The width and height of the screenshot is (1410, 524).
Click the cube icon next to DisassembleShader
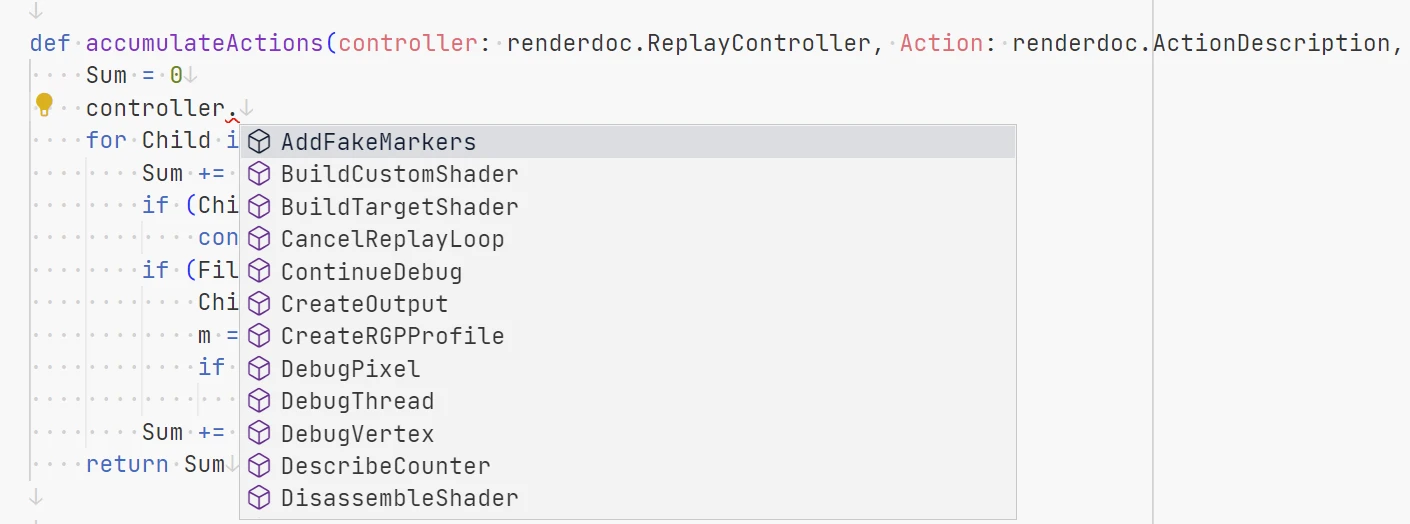tap(259, 498)
